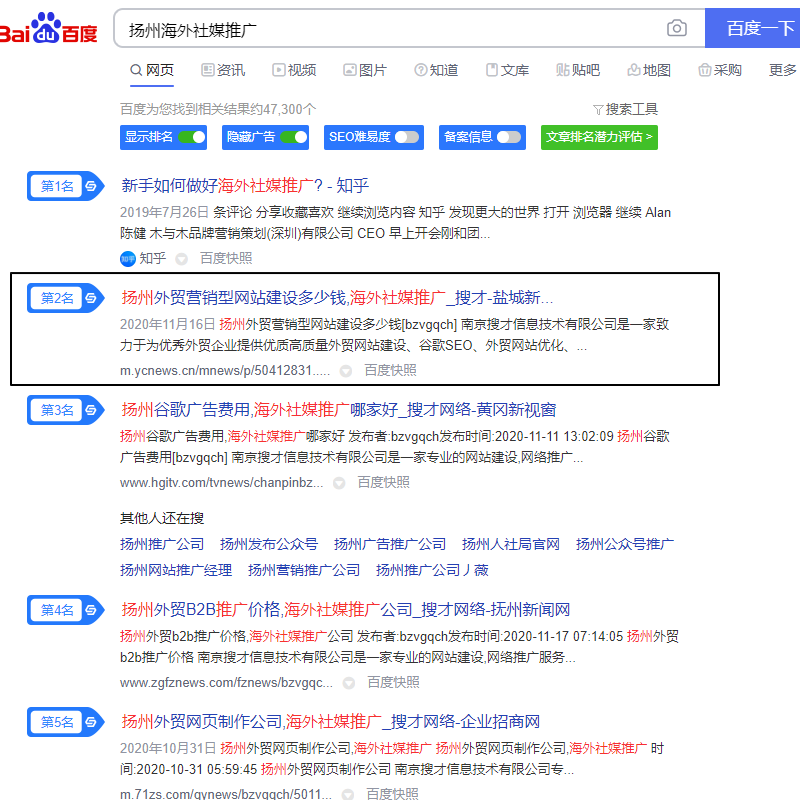Viewport: 800px width, 800px height.
Task: Click the rank 4 badge icon
Action: point(66,610)
